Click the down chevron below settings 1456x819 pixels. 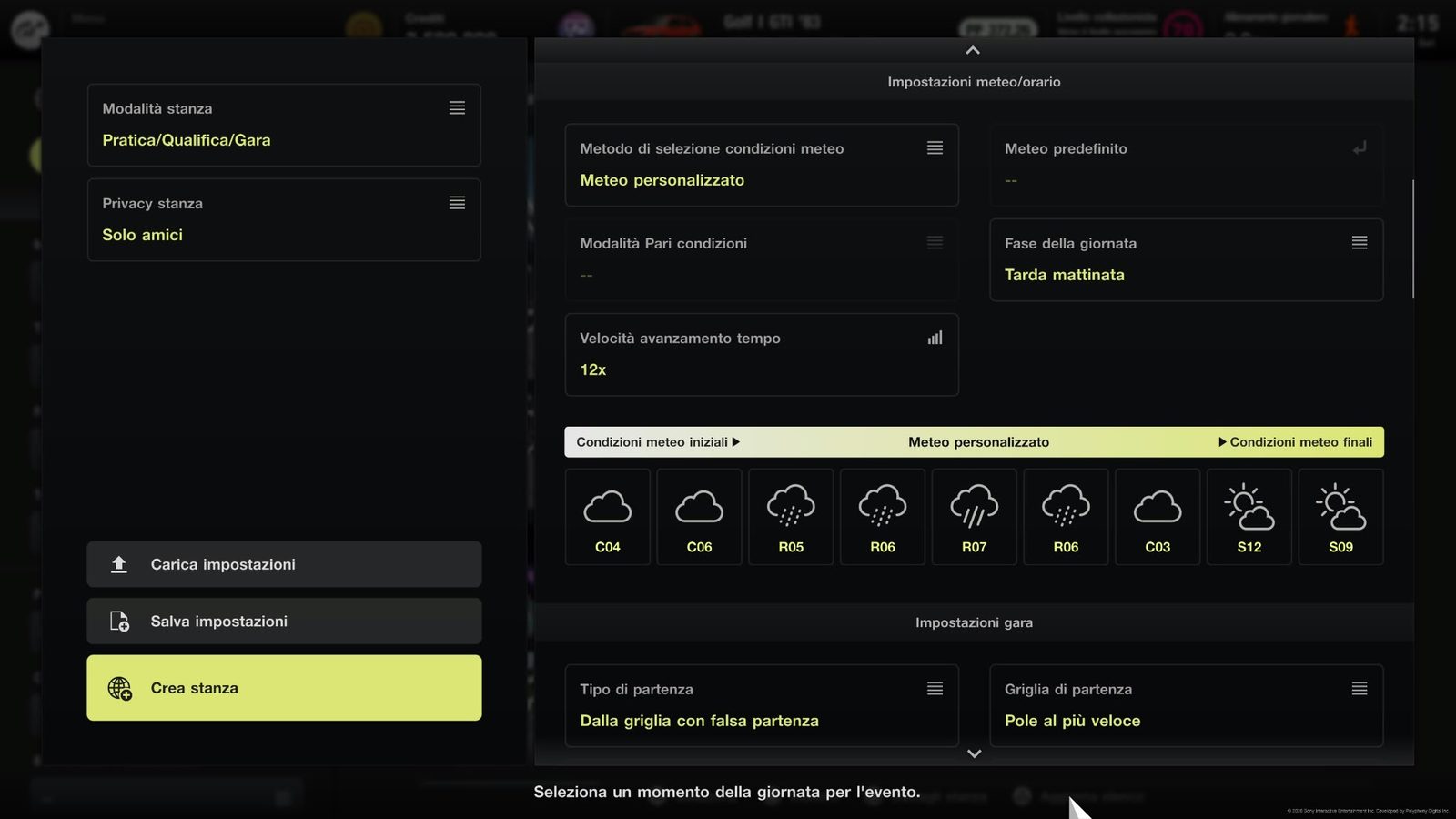(x=974, y=753)
